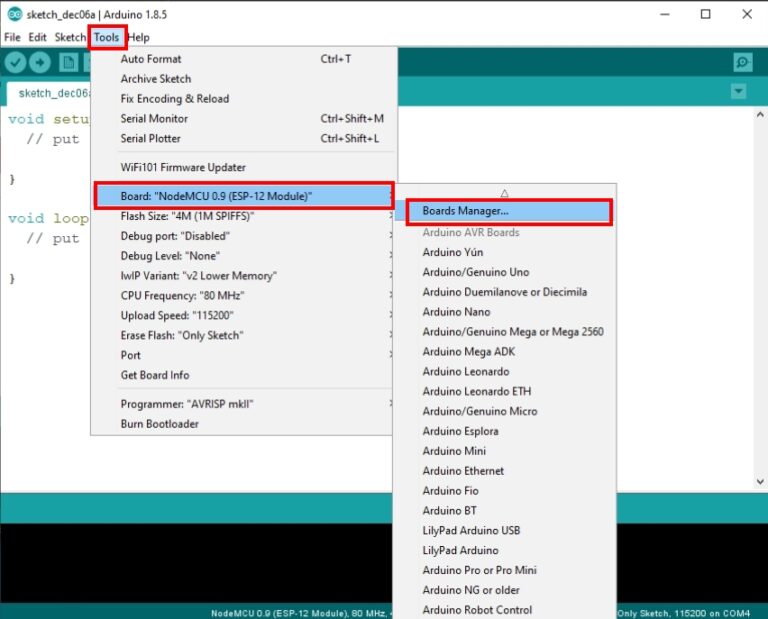Screen dimensions: 768x619
Task: Select Arduino Nano board
Action: 505,312
